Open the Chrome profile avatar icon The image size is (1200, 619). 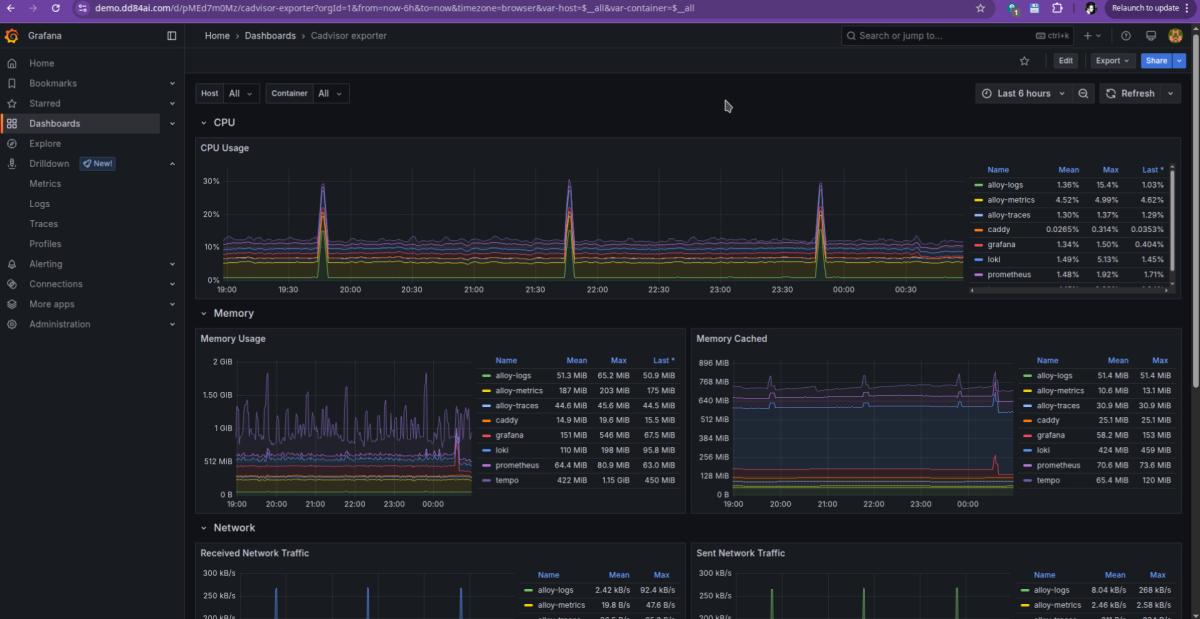(1090, 8)
